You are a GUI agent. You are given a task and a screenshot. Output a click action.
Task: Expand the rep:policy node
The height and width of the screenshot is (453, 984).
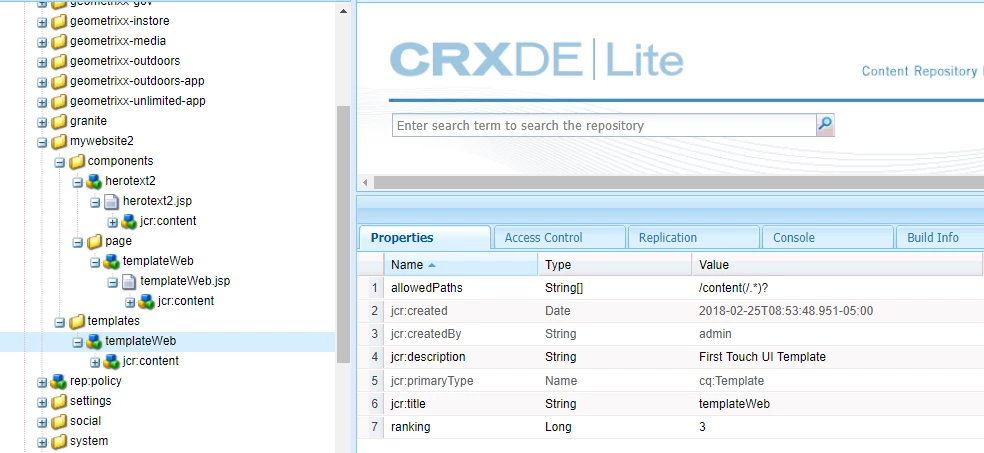click(42, 381)
